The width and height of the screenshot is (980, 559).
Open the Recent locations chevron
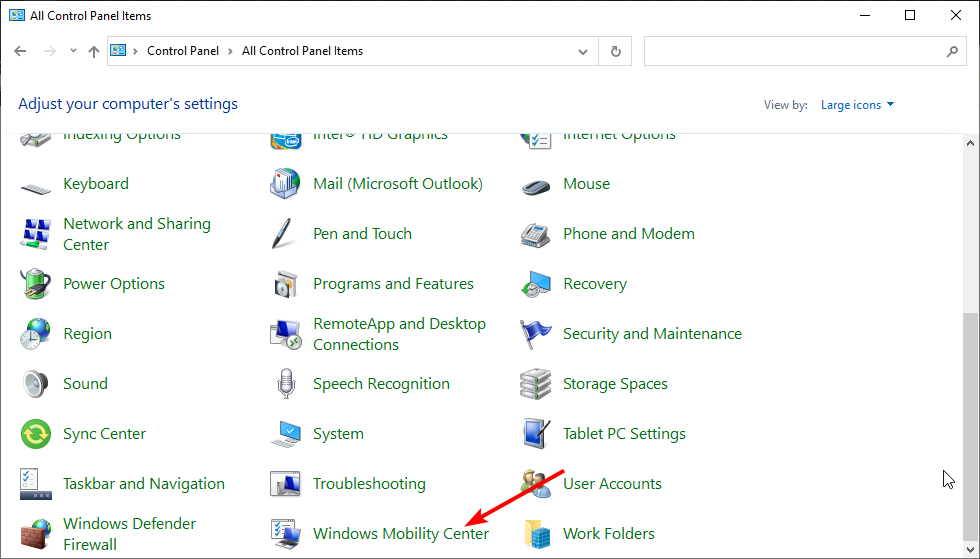coord(73,51)
